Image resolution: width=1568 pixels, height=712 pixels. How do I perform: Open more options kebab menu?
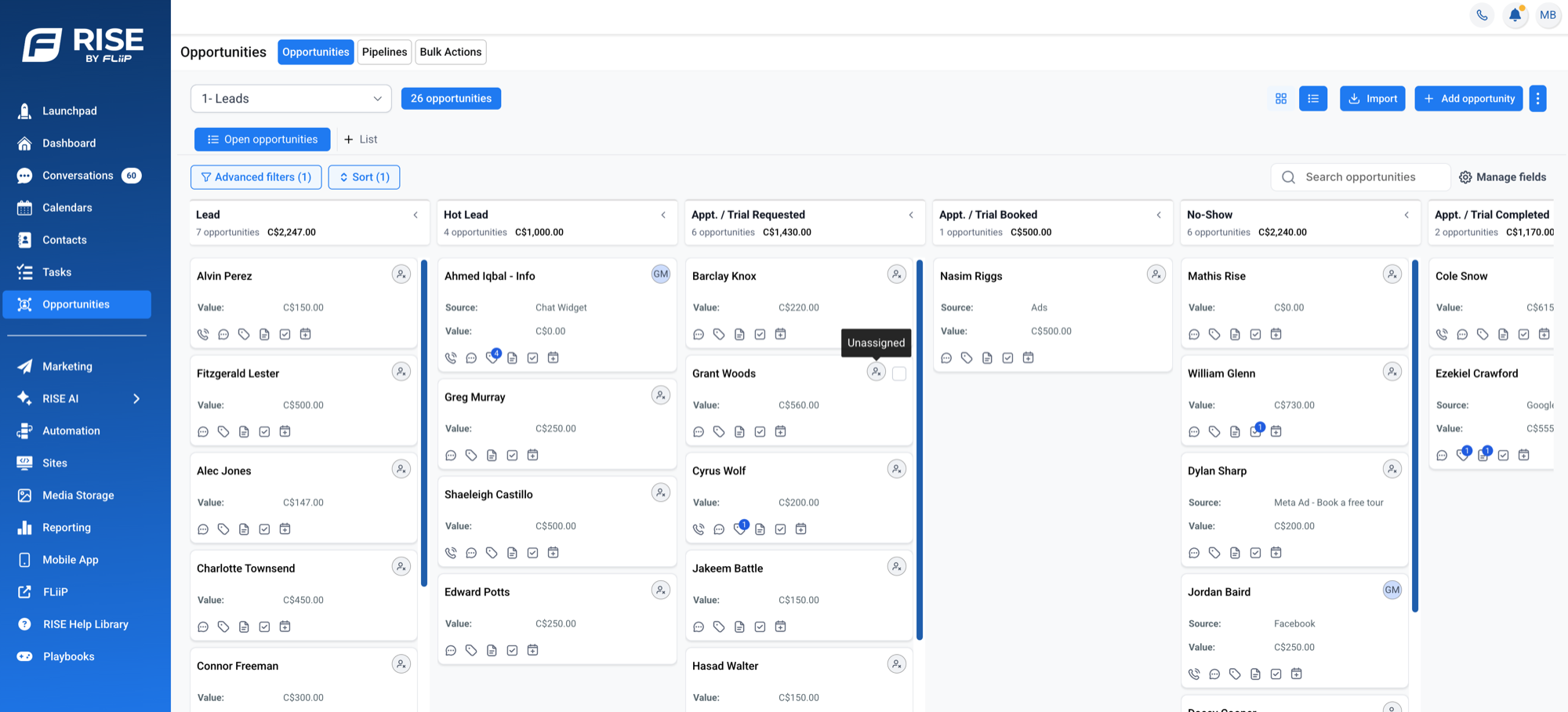point(1537,99)
